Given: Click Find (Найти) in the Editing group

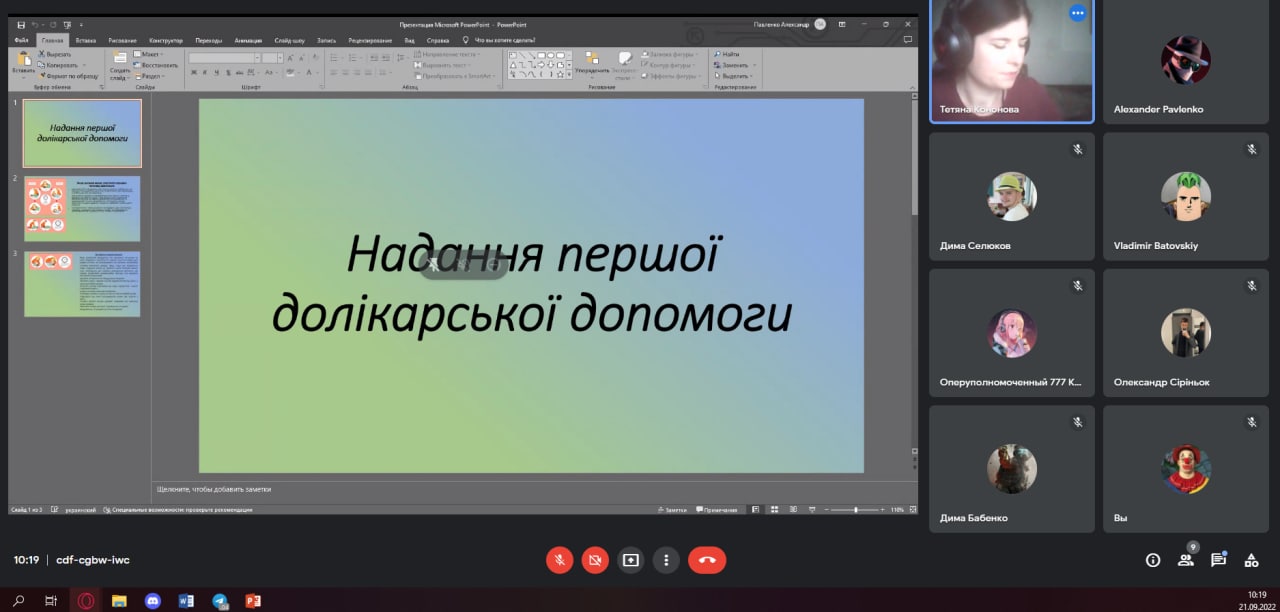Looking at the screenshot, I should click(727, 54).
